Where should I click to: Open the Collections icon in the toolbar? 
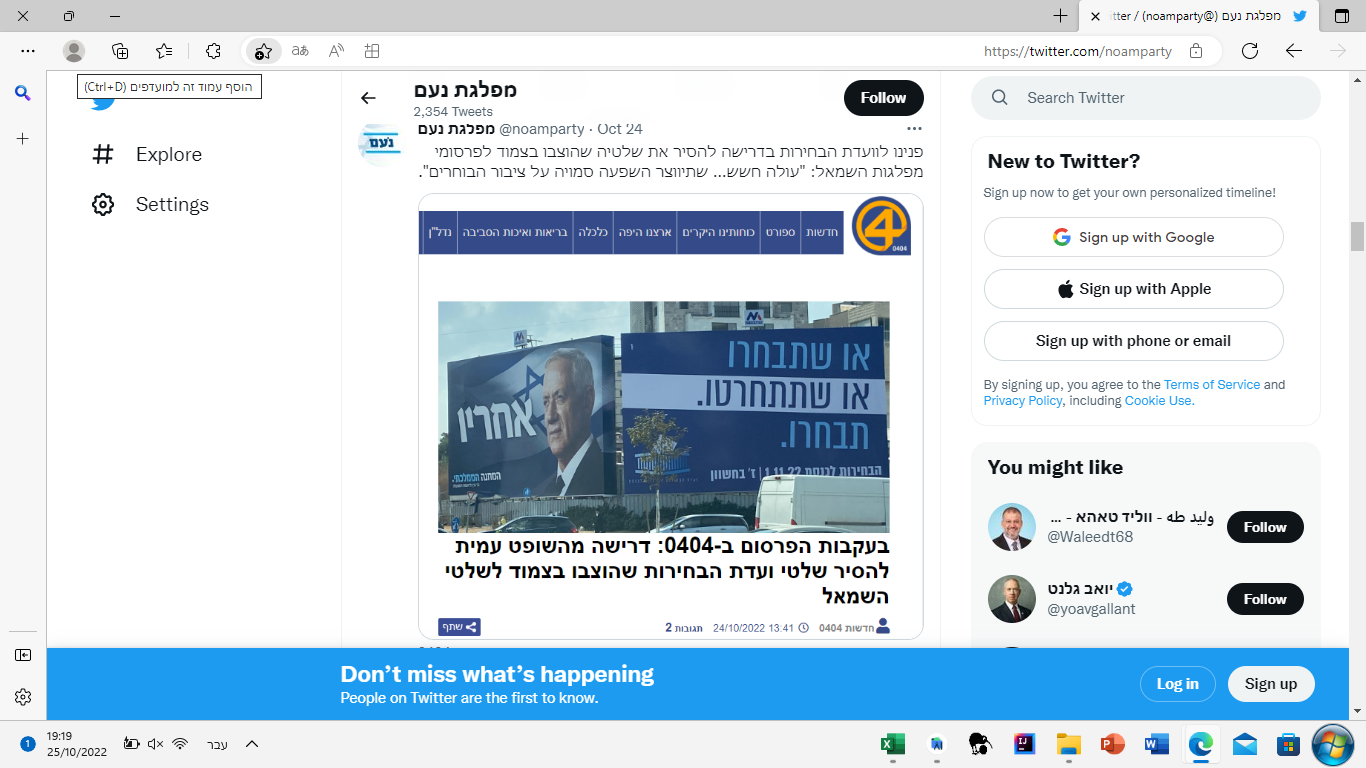(120, 51)
